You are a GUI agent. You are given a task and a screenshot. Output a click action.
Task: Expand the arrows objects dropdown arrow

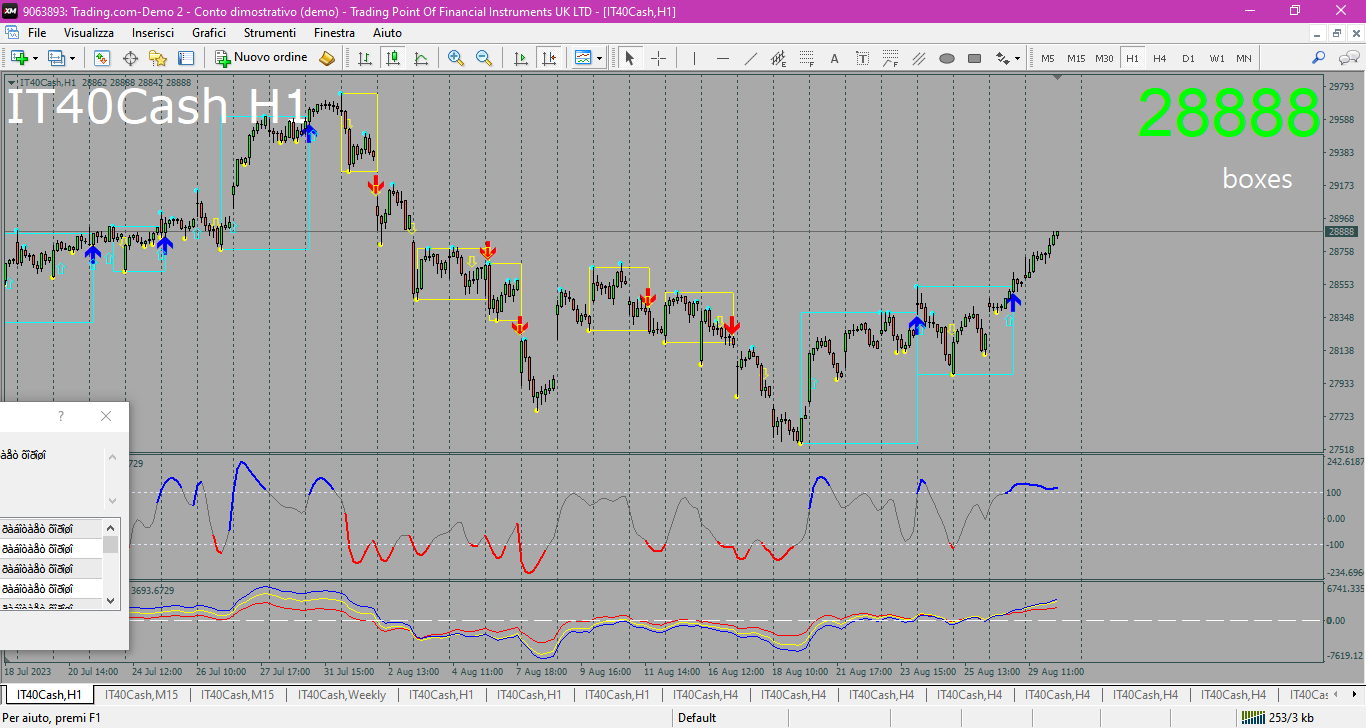[1017, 58]
